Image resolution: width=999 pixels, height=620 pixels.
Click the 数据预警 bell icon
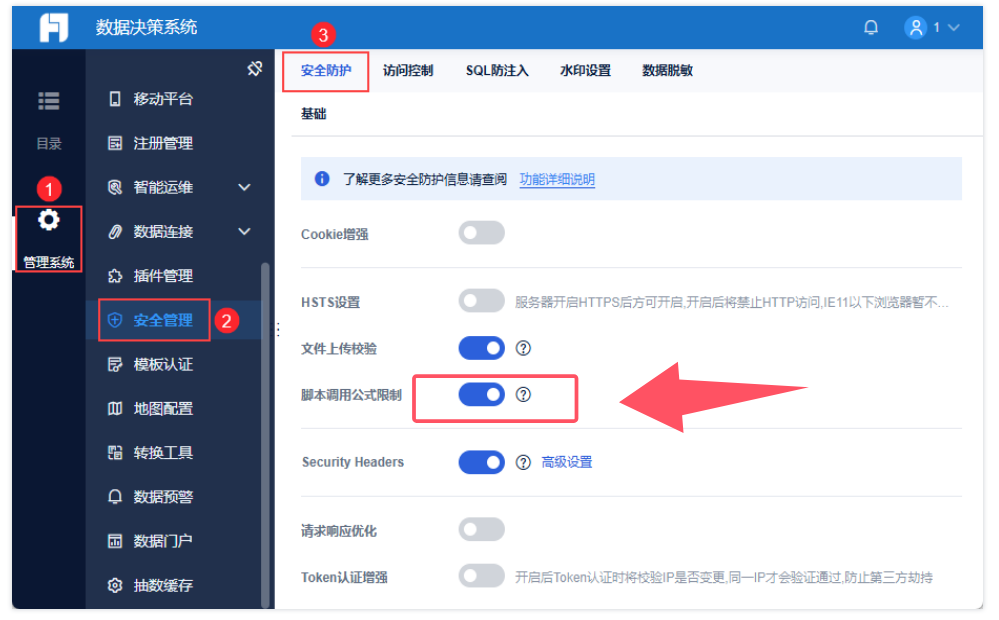tap(115, 496)
